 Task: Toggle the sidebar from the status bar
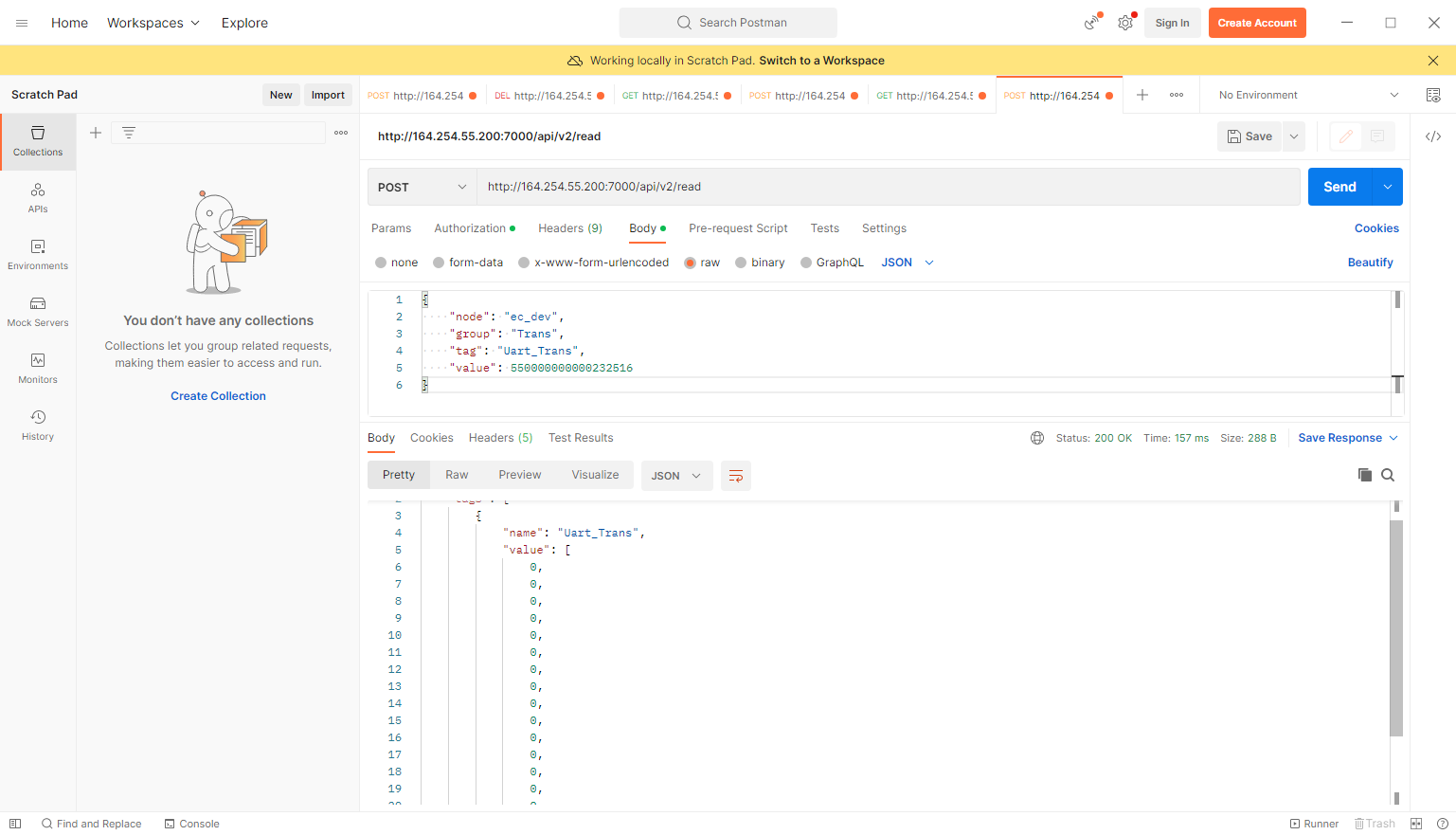pos(15,824)
